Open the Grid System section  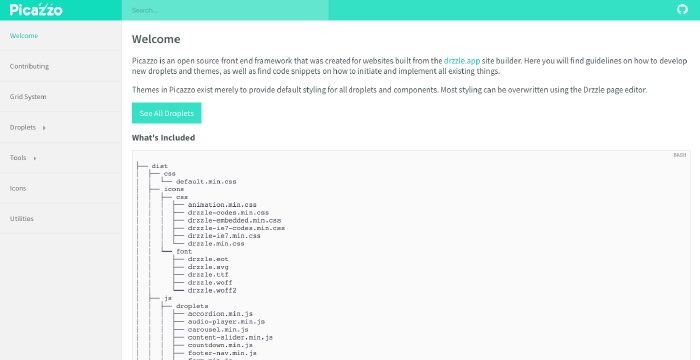[x=61, y=96]
